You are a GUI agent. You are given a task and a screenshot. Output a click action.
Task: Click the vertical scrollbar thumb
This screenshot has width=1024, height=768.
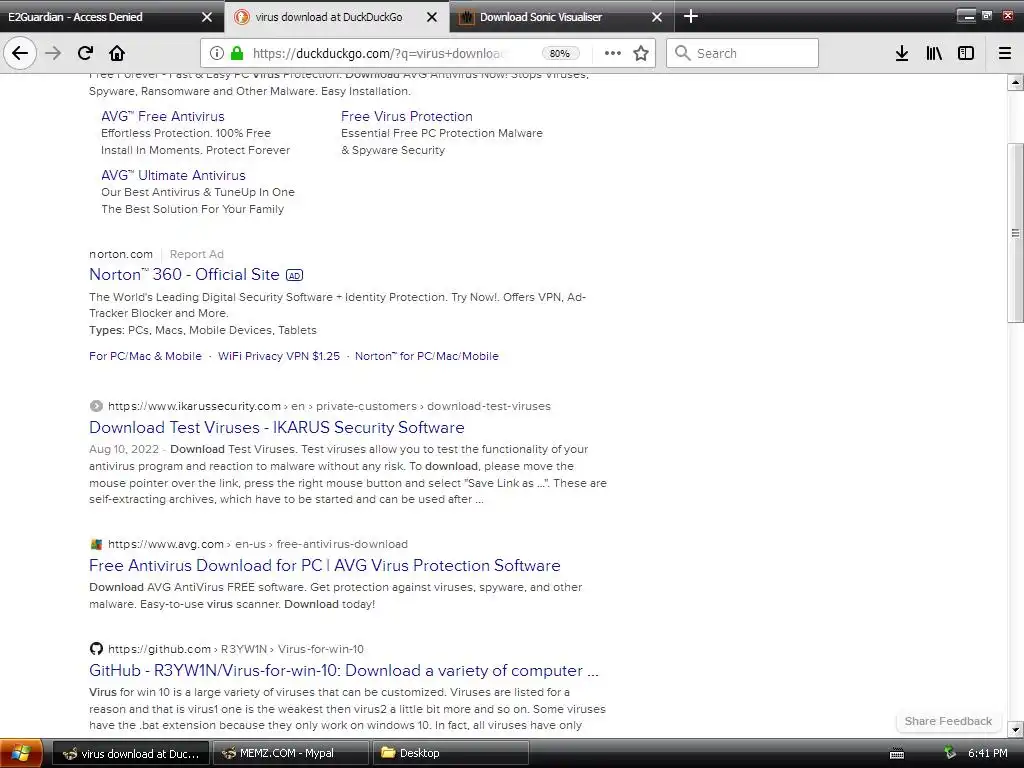click(1015, 232)
